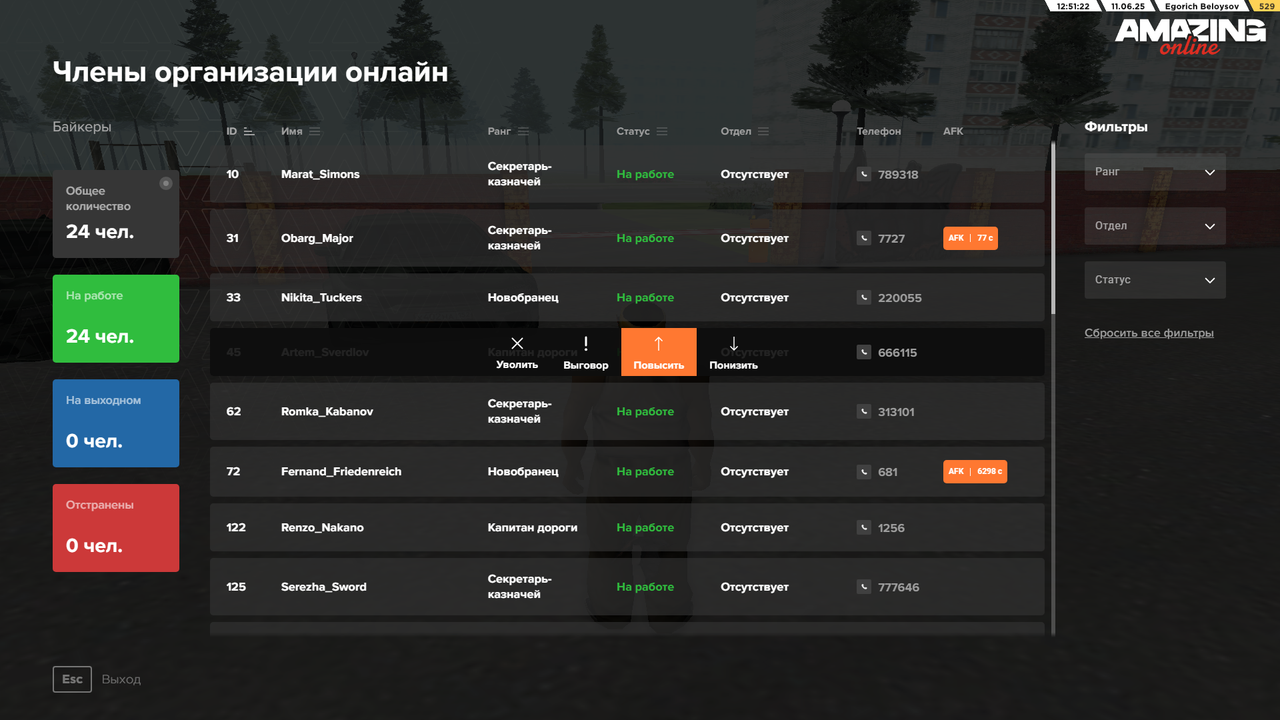Click the 12:51:22 clock in top bar

click(1073, 6)
